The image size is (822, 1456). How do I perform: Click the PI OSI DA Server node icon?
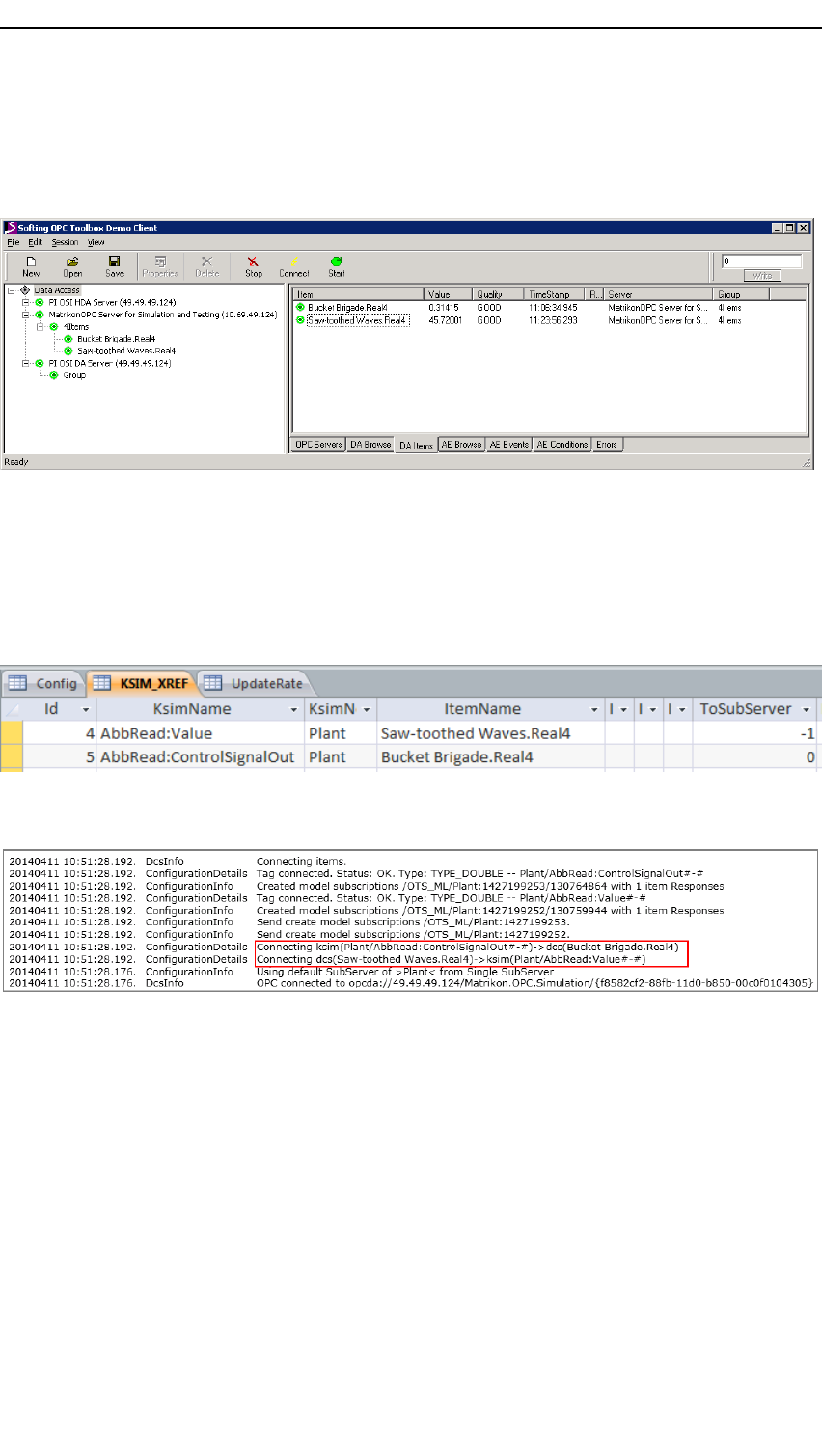coord(40,364)
